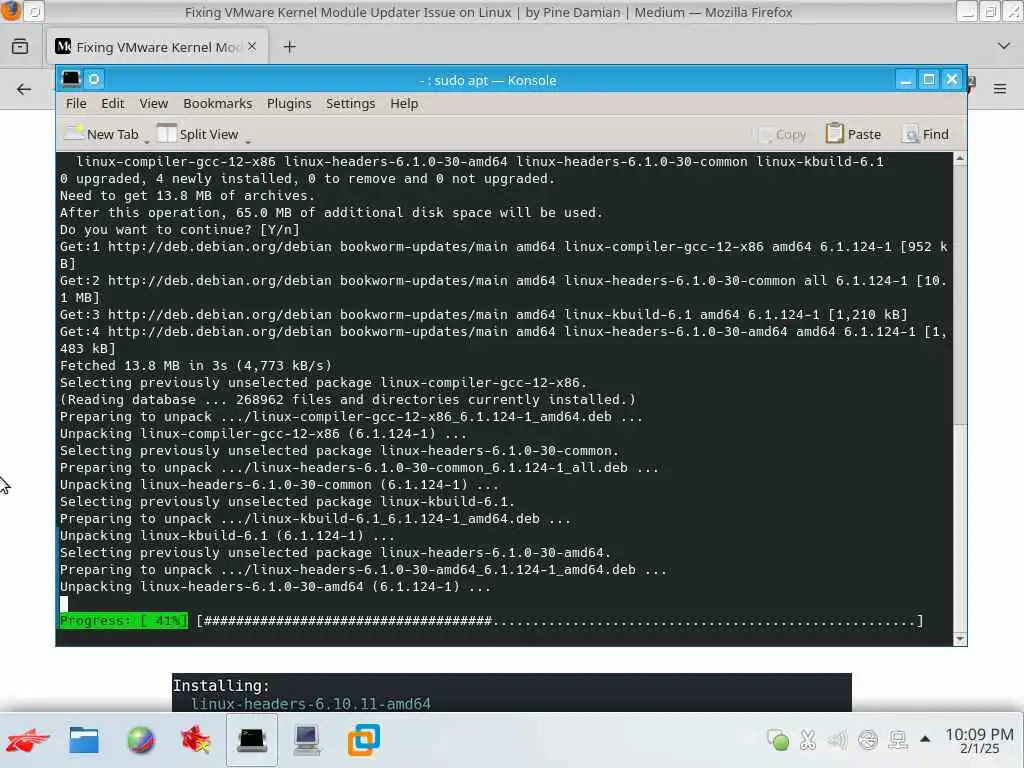Select the Fixing VMware Kernel Module tab
Viewport: 1024px width, 768px height.
[157, 47]
